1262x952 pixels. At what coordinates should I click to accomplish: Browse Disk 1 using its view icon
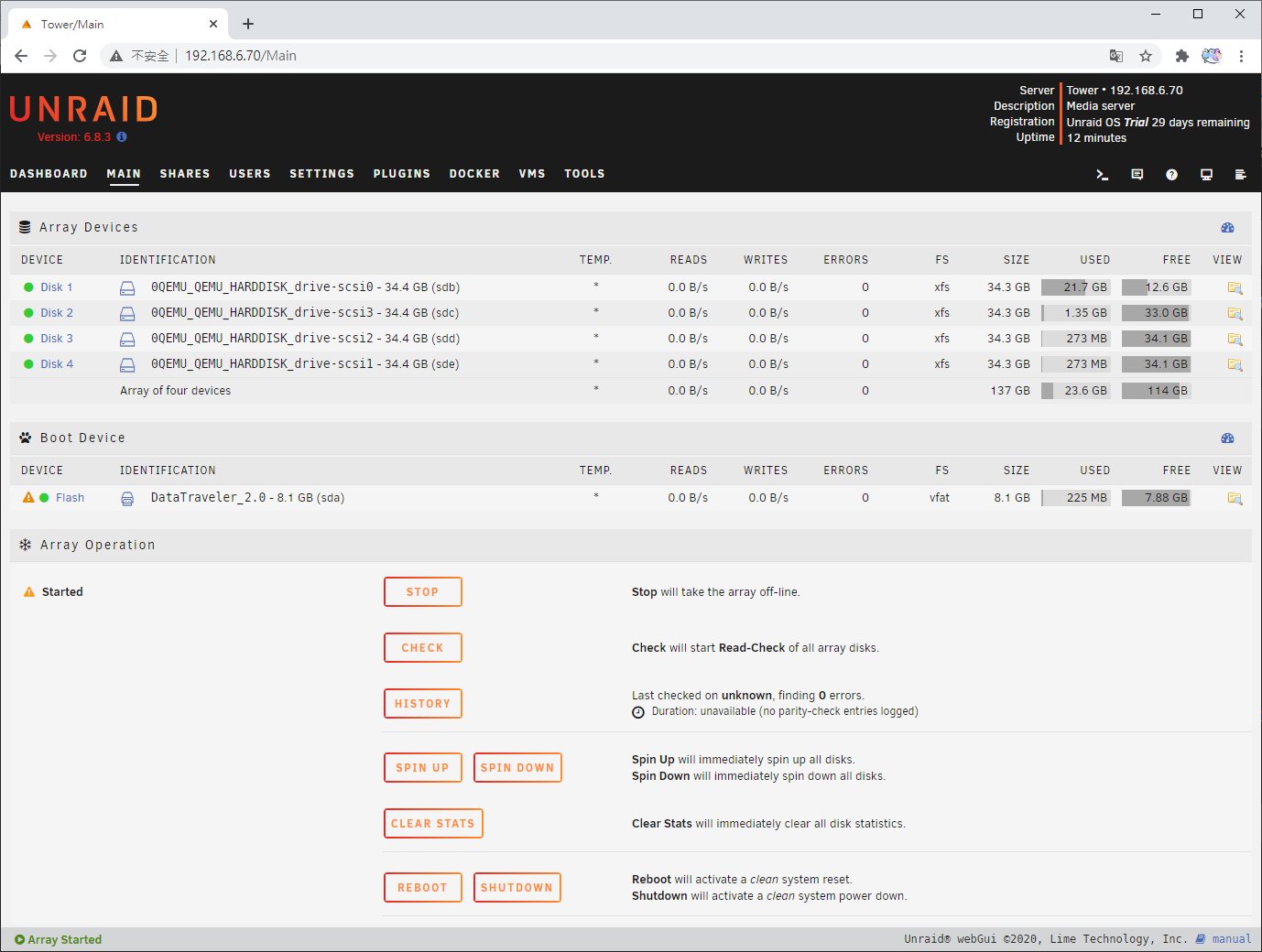(x=1235, y=288)
